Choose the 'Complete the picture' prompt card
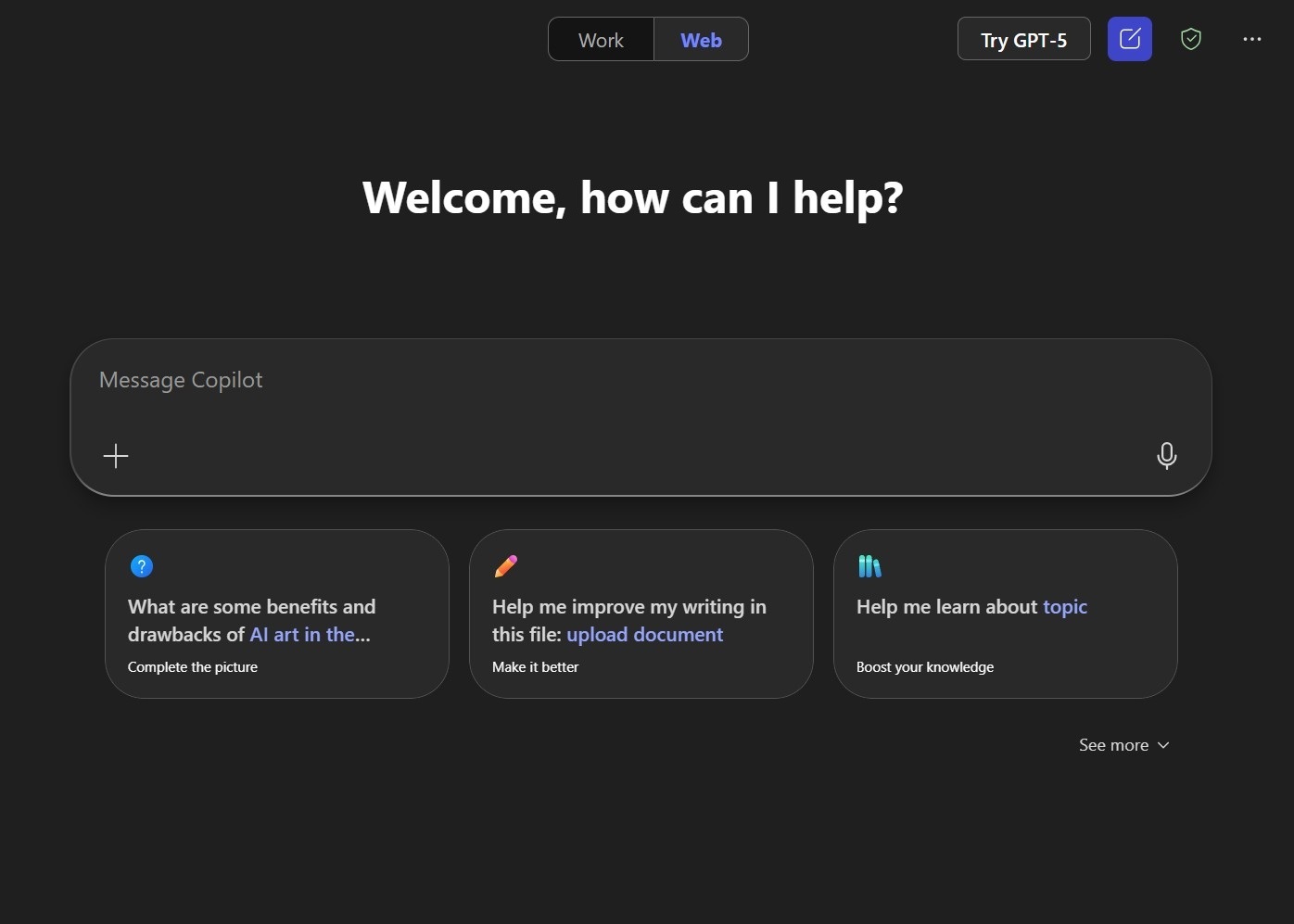Image resolution: width=1294 pixels, height=924 pixels. click(x=193, y=667)
